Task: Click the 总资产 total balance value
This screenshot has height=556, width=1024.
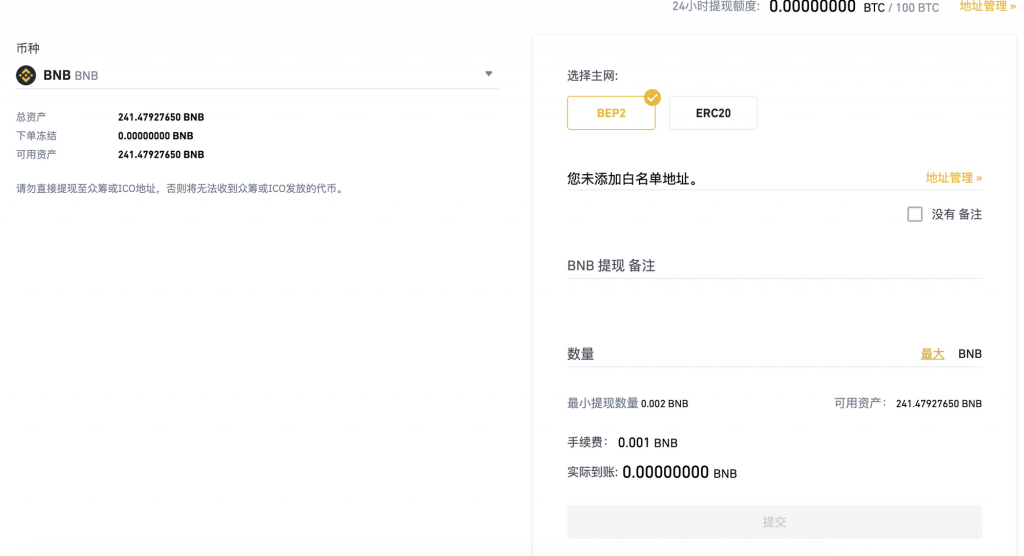Action: (x=161, y=117)
